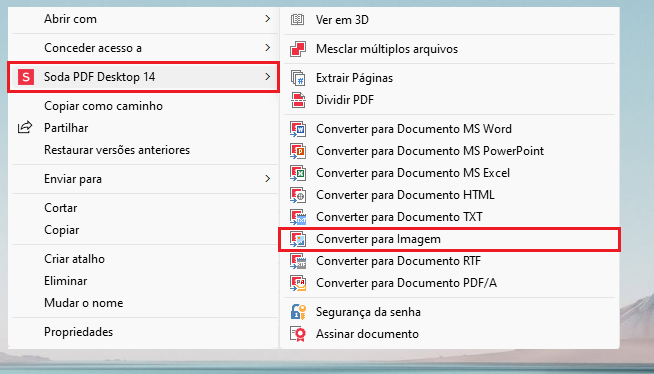Choose Mesclar múltiplos arquivos
654x374 pixels.
450,49
